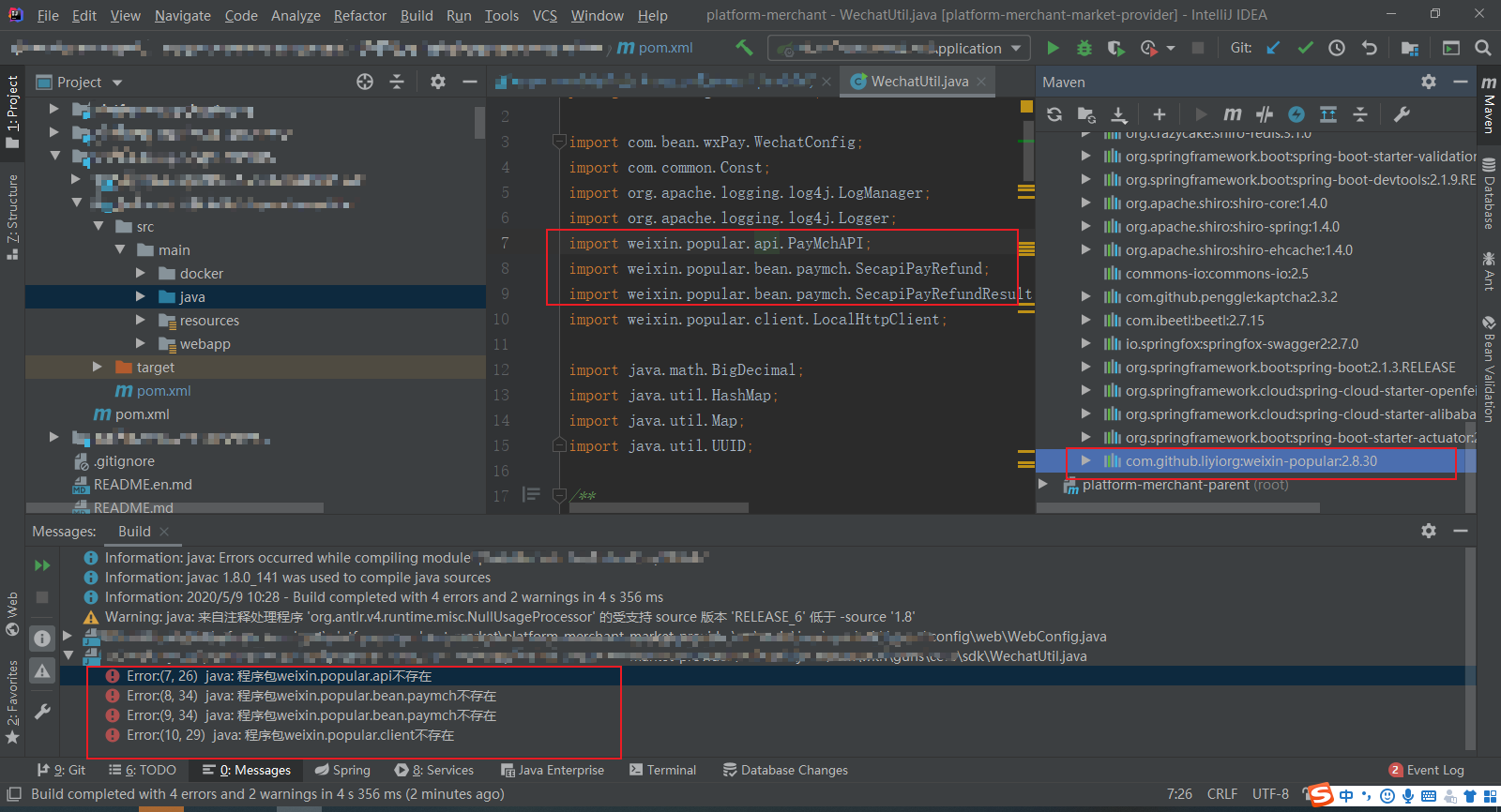This screenshot has width=1501, height=812.
Task: Open Project view dropdown
Action: (117, 83)
